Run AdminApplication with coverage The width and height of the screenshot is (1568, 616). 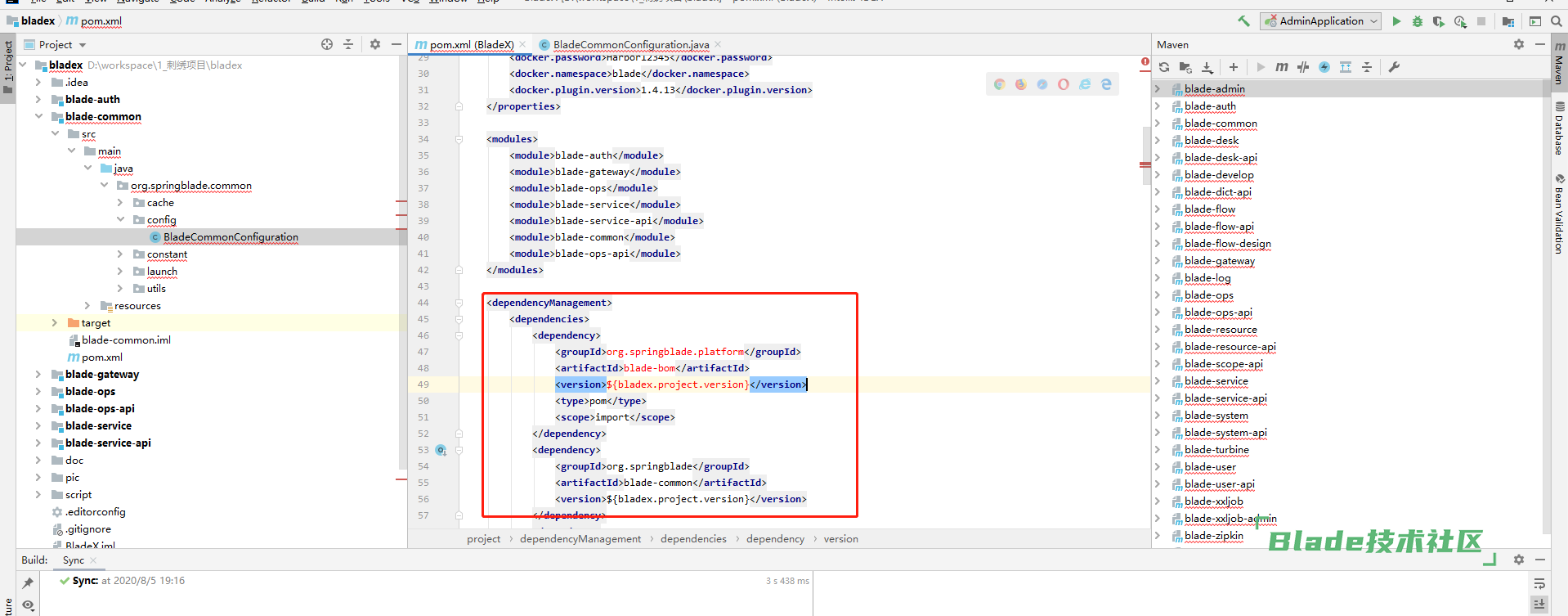[x=1439, y=21]
